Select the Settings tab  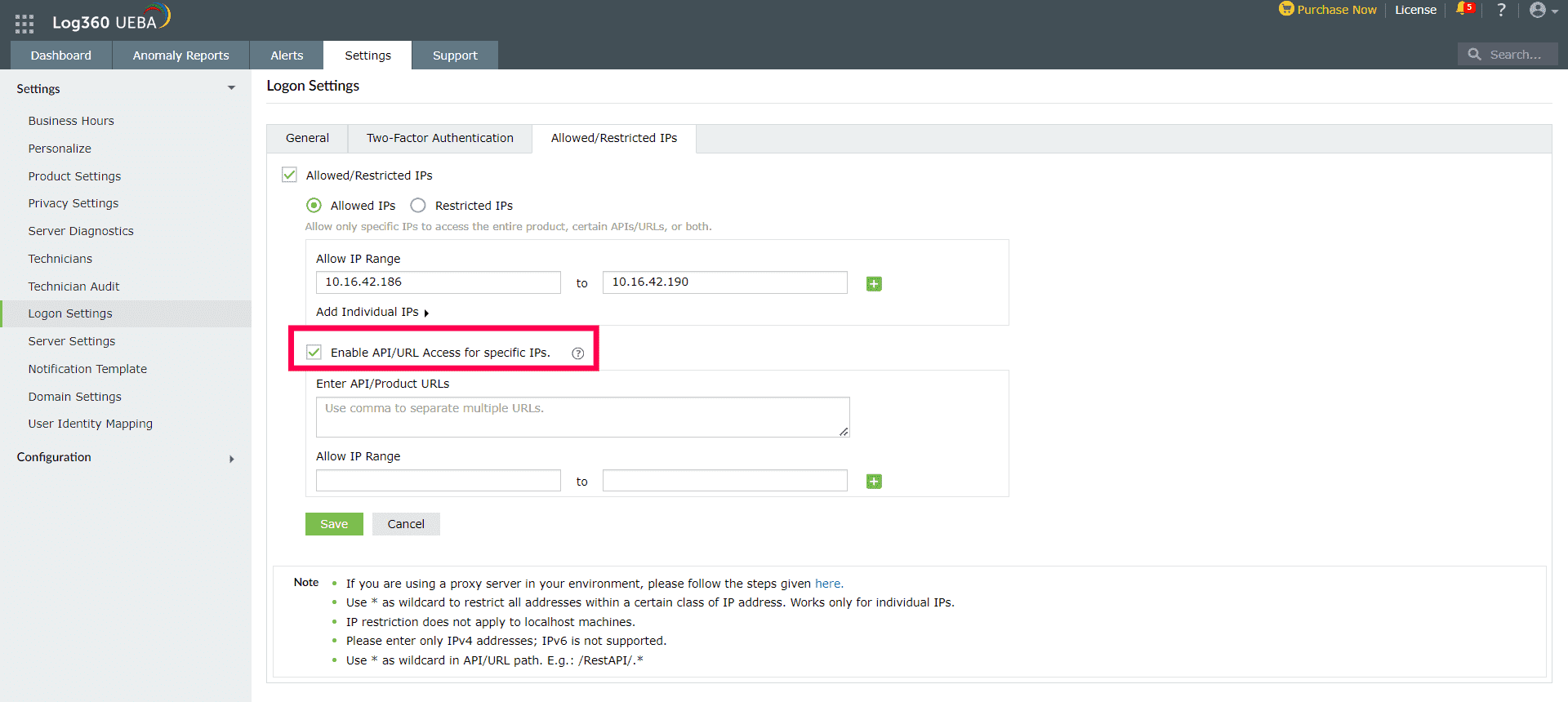pos(367,56)
